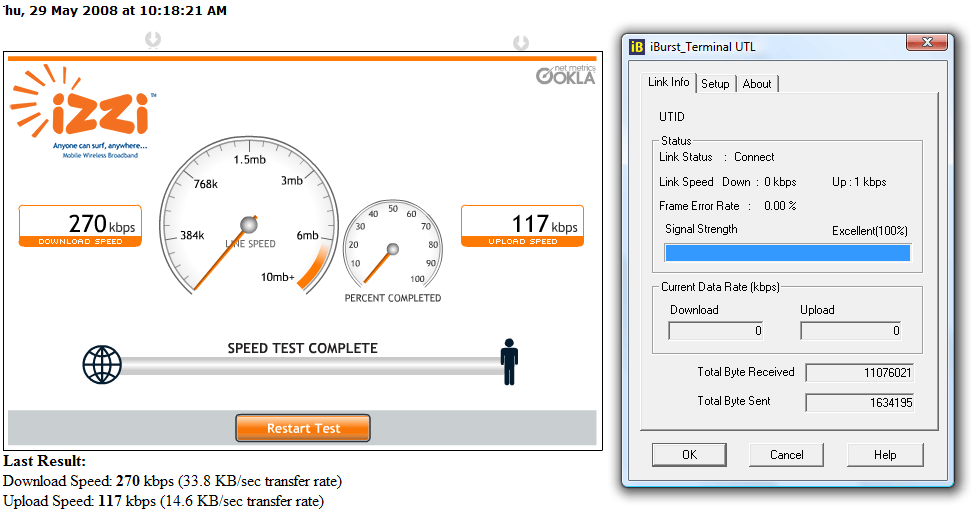Click the 270 kbps download speed box
This screenshot has width=971, height=521.
tap(81, 226)
